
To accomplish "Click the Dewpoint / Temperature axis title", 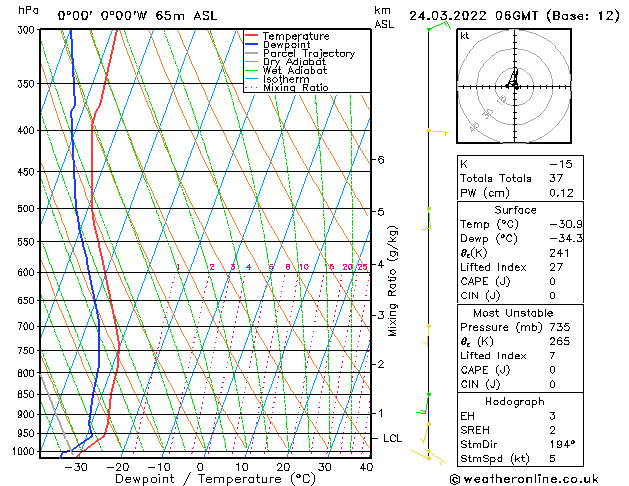I will (201, 480).
